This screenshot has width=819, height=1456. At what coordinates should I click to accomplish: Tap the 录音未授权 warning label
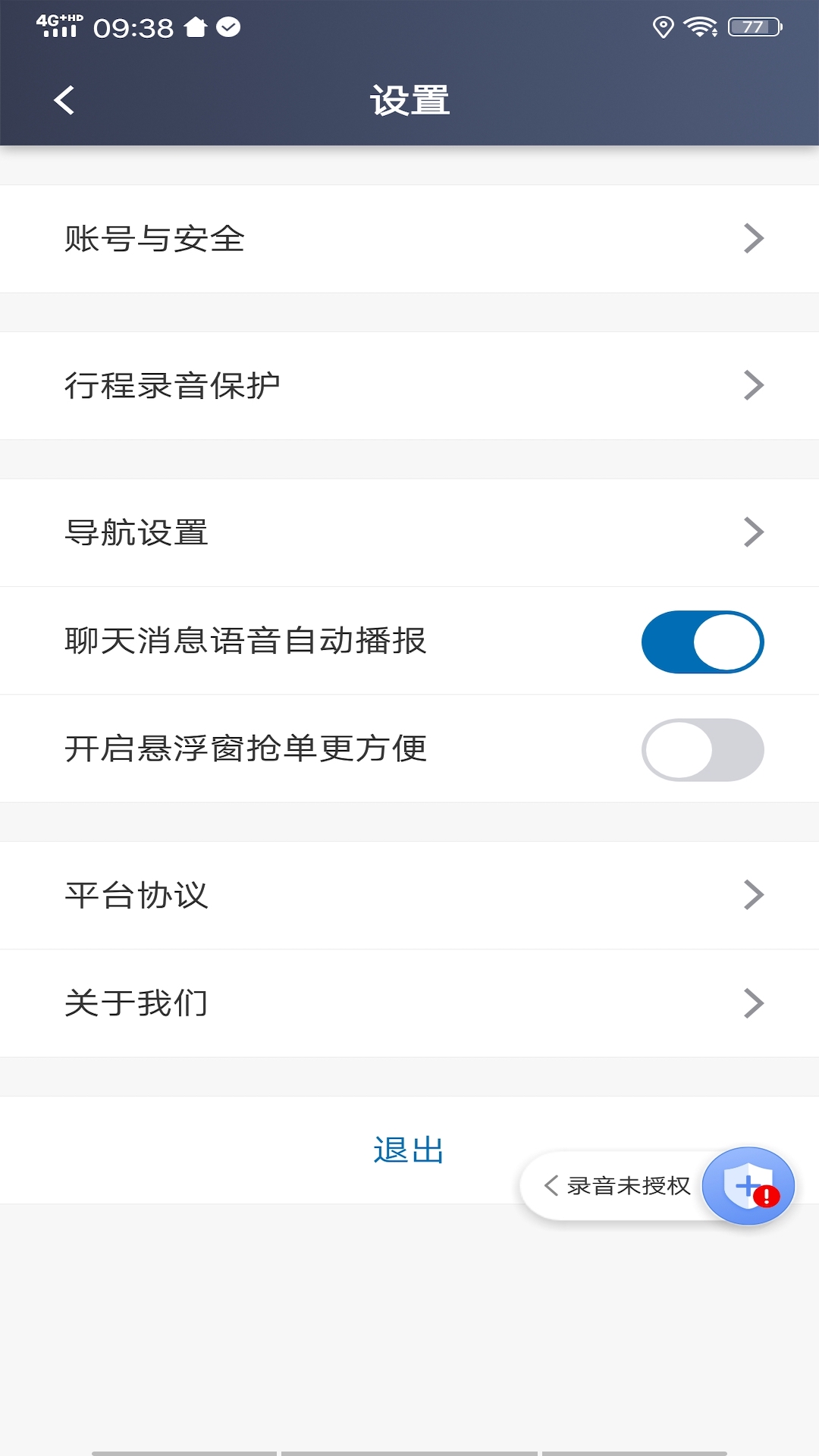(629, 1186)
